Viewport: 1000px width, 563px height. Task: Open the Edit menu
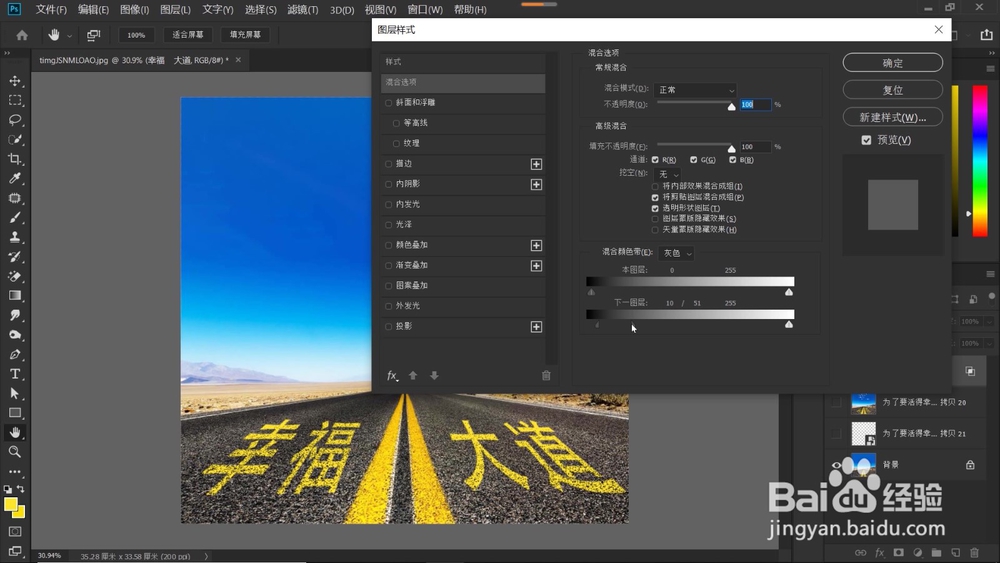click(x=93, y=10)
